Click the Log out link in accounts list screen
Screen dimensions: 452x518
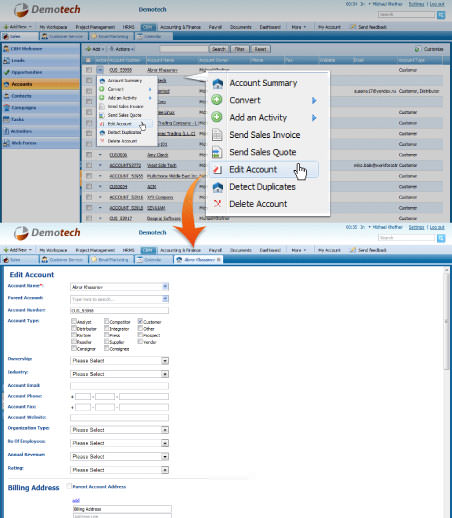click(437, 4)
